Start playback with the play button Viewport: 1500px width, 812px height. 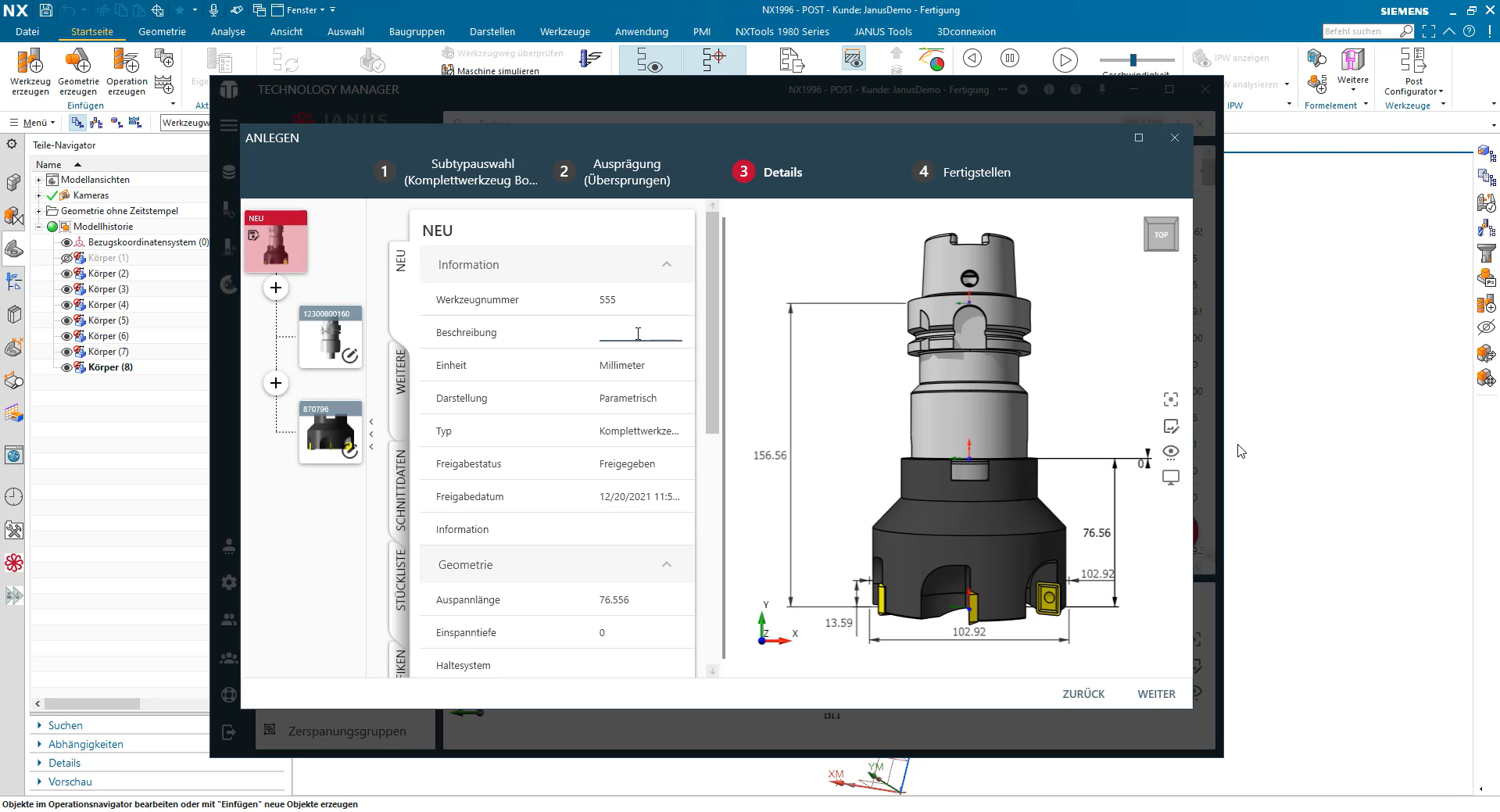(x=1065, y=59)
